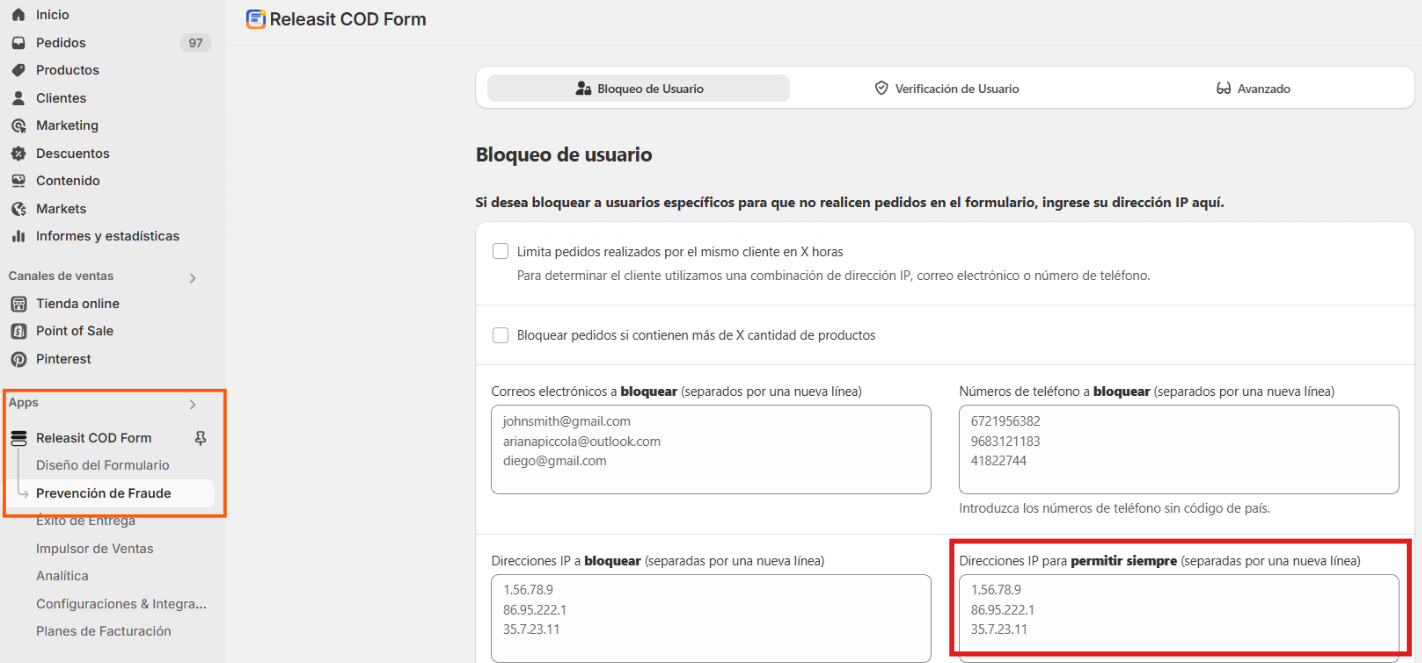Click the Correos electrónicos a bloquear label
The width and height of the screenshot is (1422, 663).
coord(676,391)
